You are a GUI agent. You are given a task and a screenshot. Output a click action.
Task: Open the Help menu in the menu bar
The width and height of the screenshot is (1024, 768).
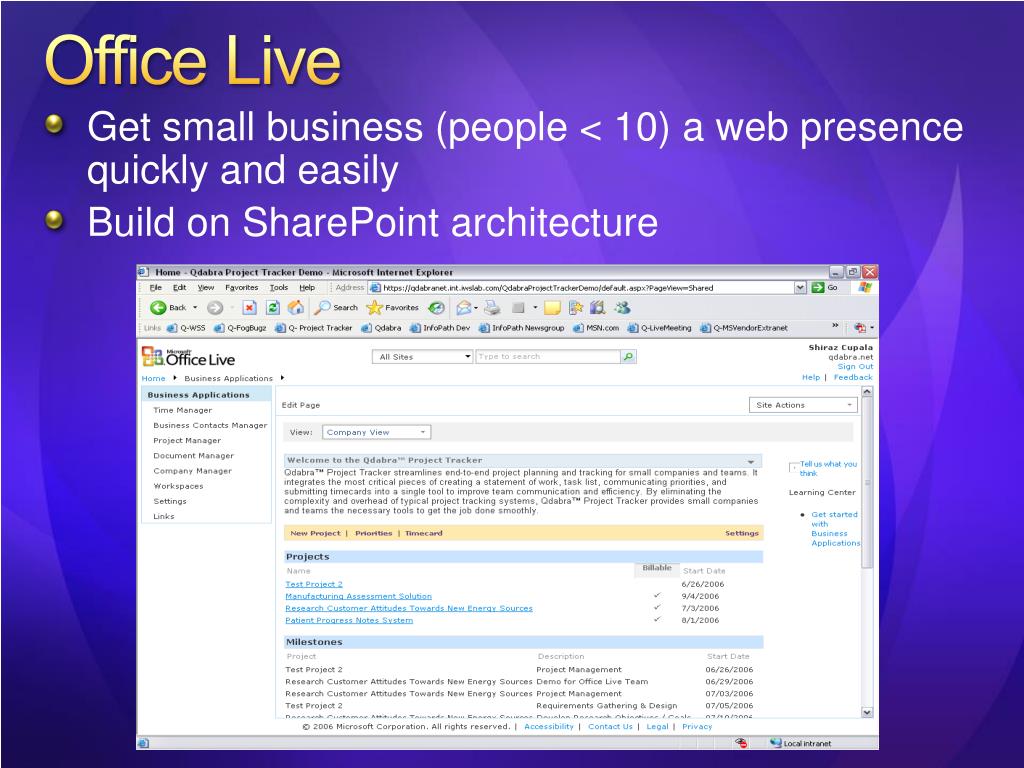point(307,287)
